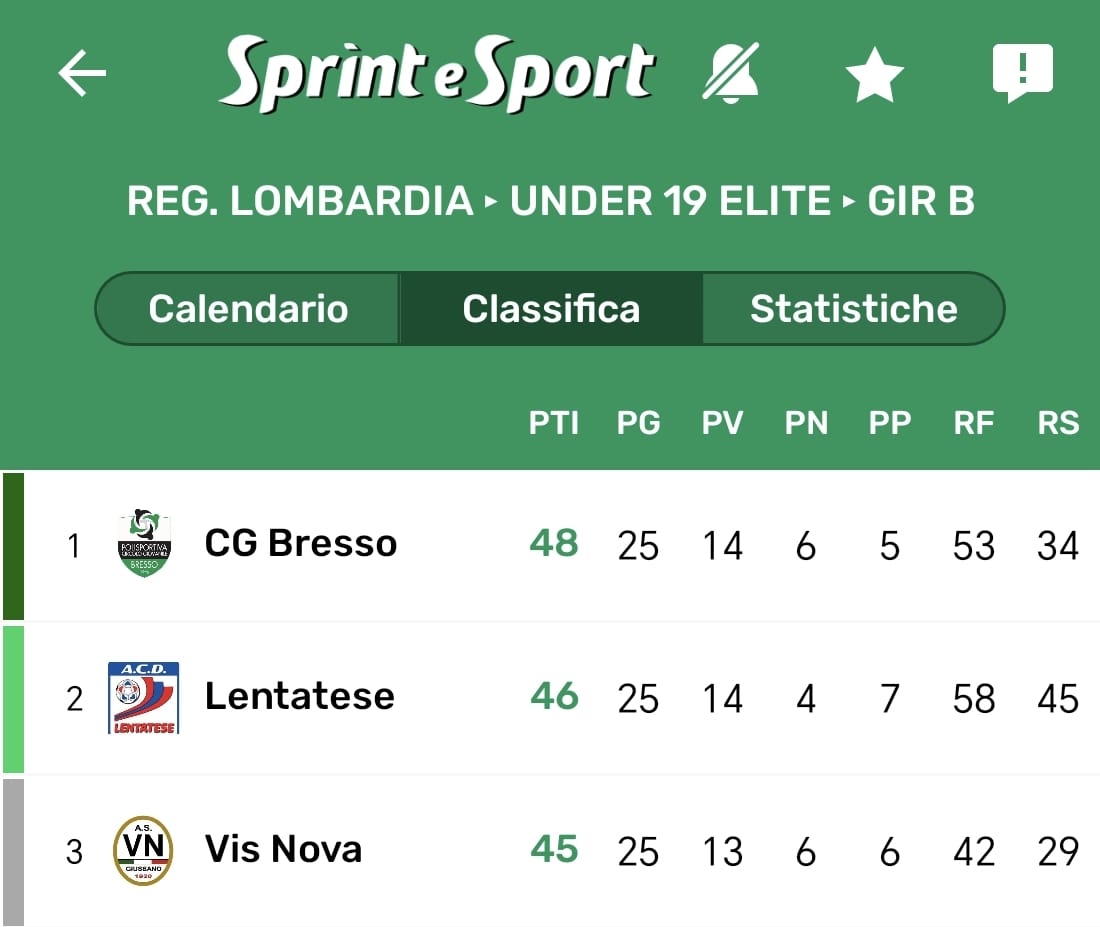Image resolution: width=1100 pixels, height=927 pixels.
Task: Toggle the muted notification bell
Action: point(731,73)
